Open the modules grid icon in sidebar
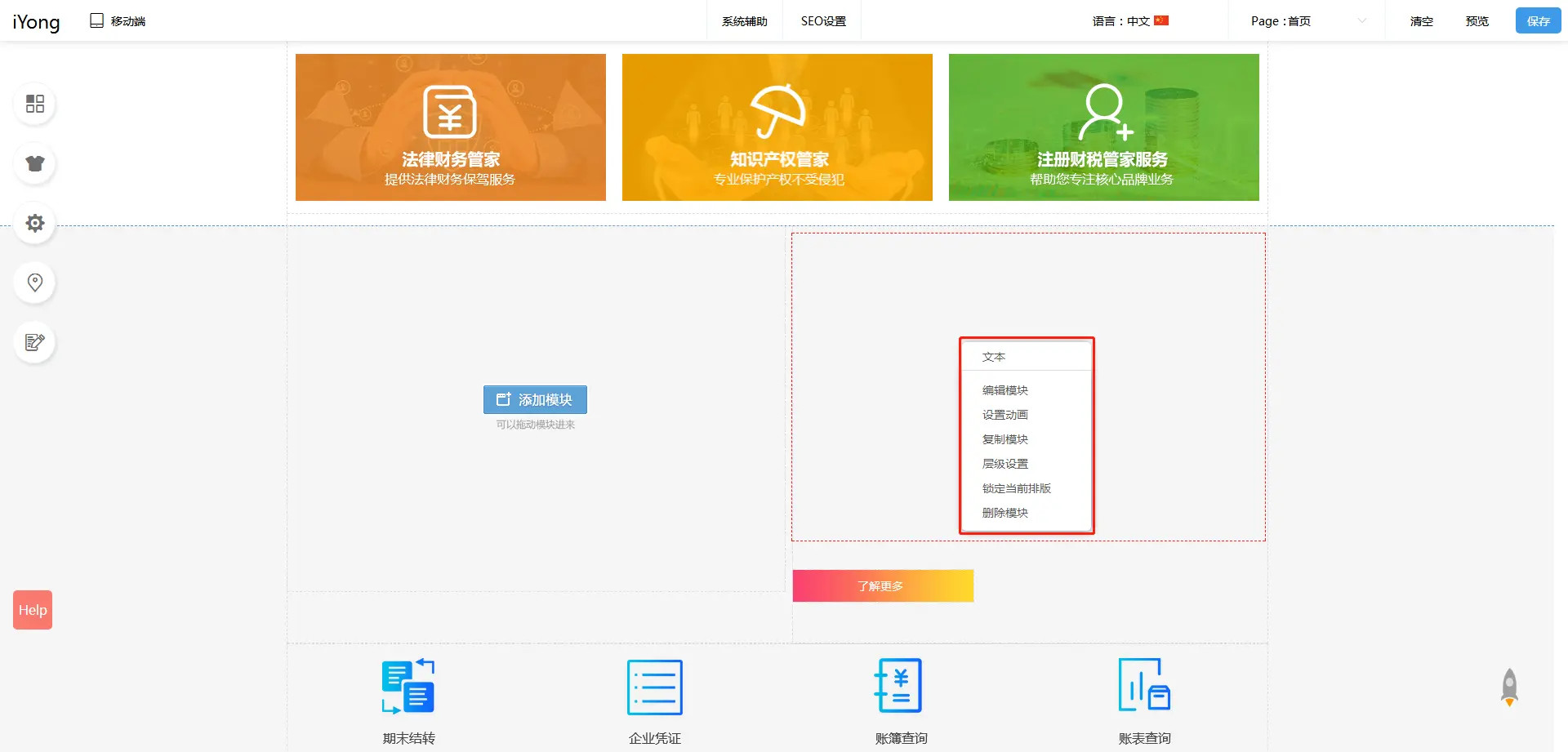This screenshot has height=752, width=1568. [35, 104]
